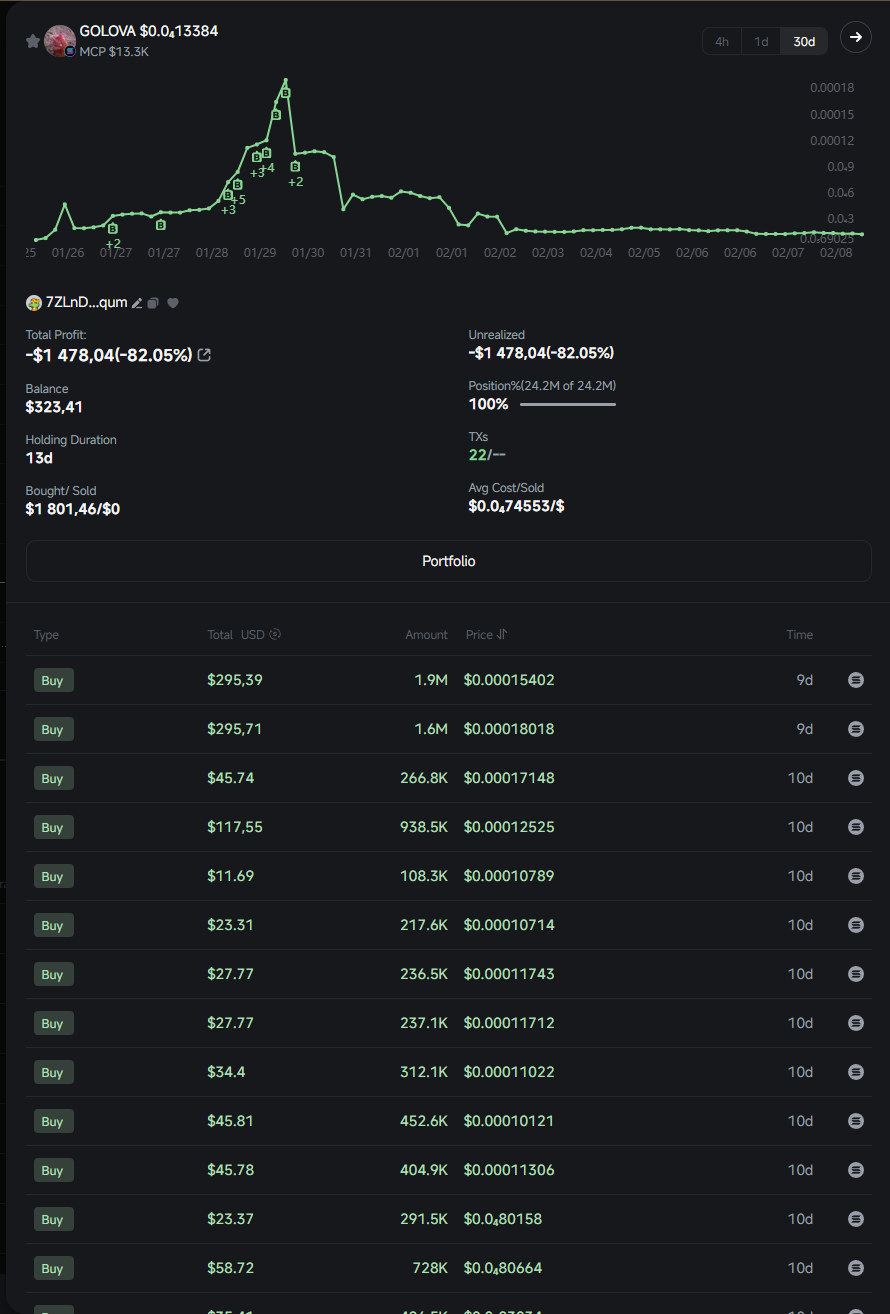The width and height of the screenshot is (890, 1314).
Task: Toggle the USD currency switch icon
Action: point(275,634)
